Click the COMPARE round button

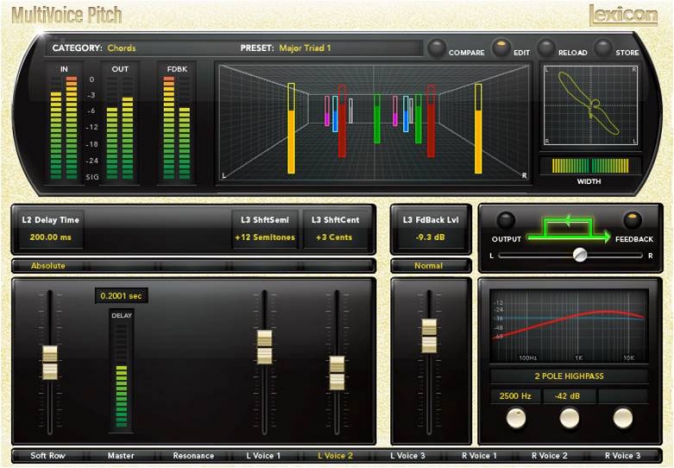(437, 48)
